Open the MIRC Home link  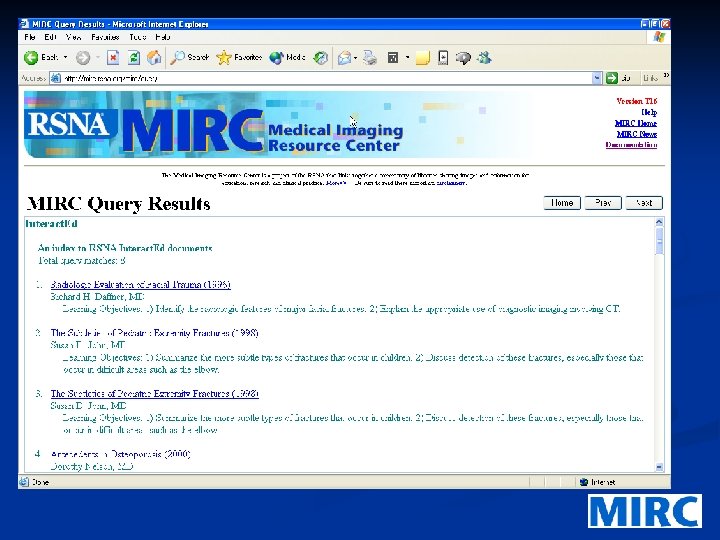coord(636,123)
